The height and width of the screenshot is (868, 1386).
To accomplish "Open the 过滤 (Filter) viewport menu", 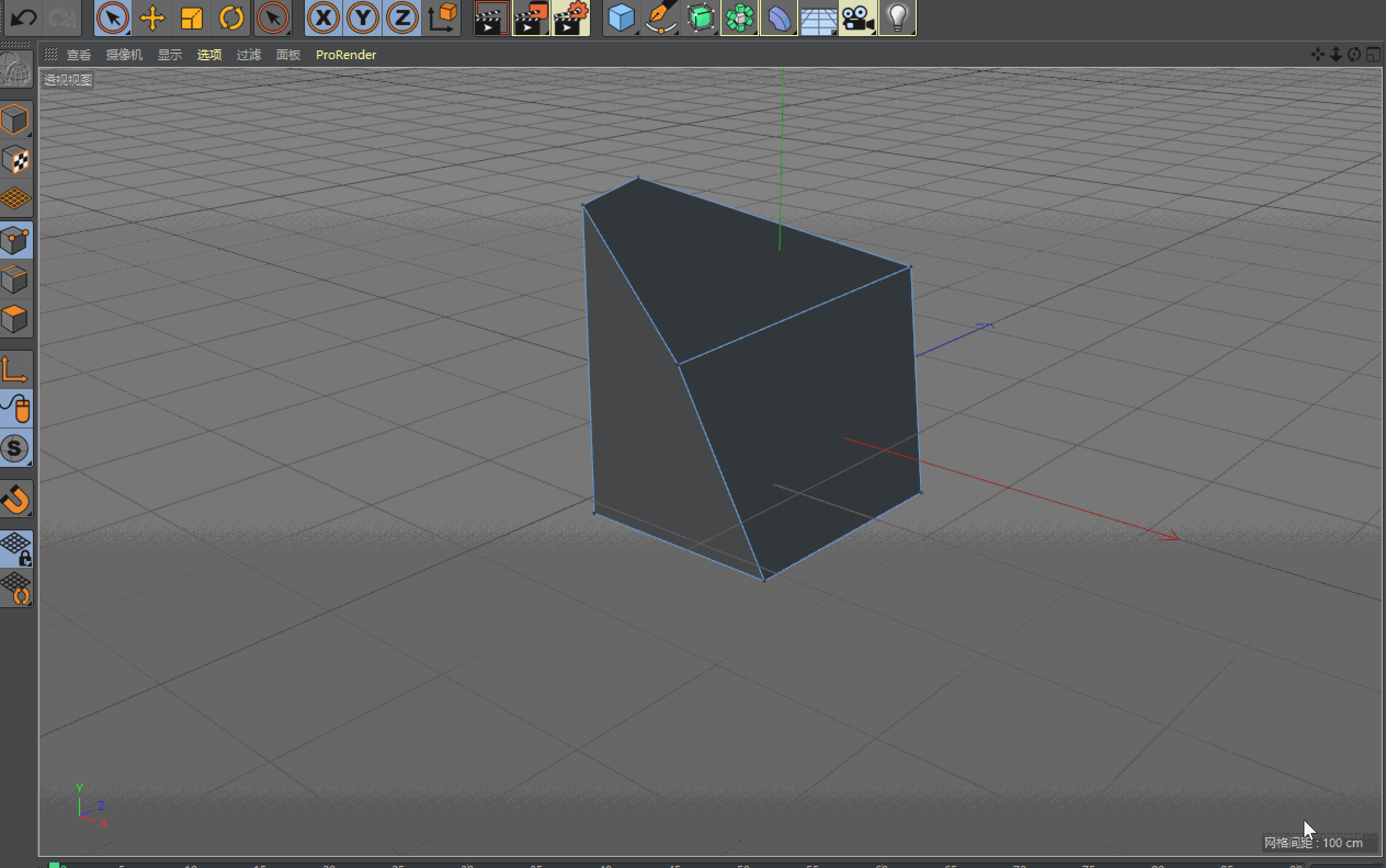I will click(x=249, y=55).
